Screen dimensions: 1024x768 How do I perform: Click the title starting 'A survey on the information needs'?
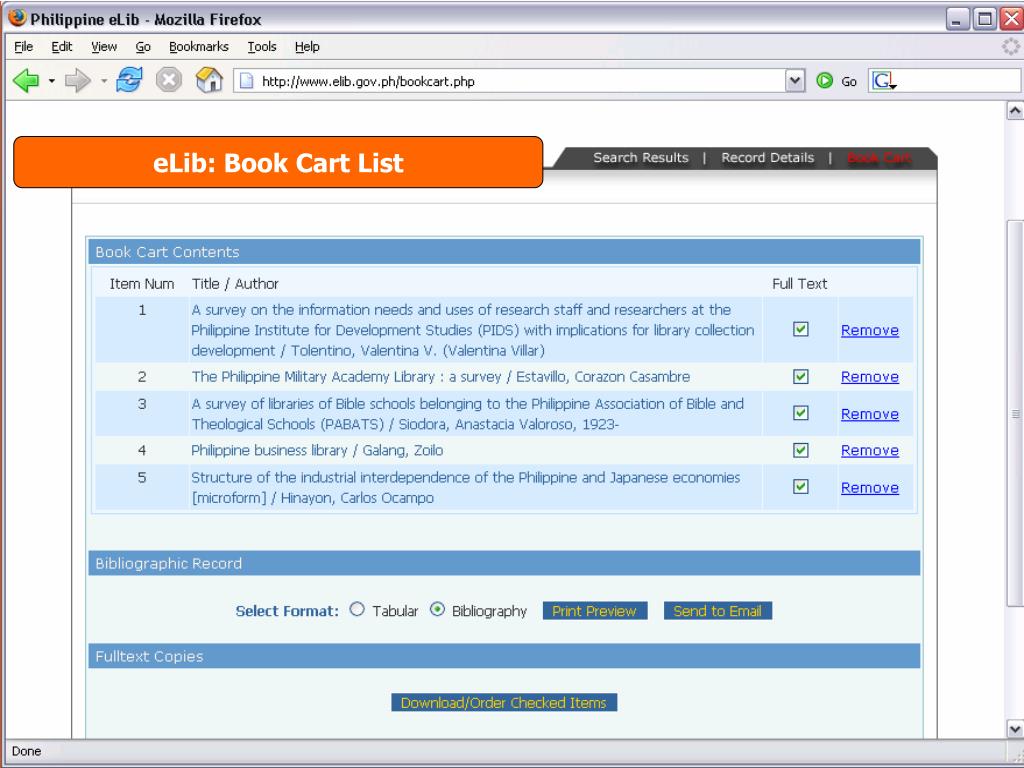point(472,330)
